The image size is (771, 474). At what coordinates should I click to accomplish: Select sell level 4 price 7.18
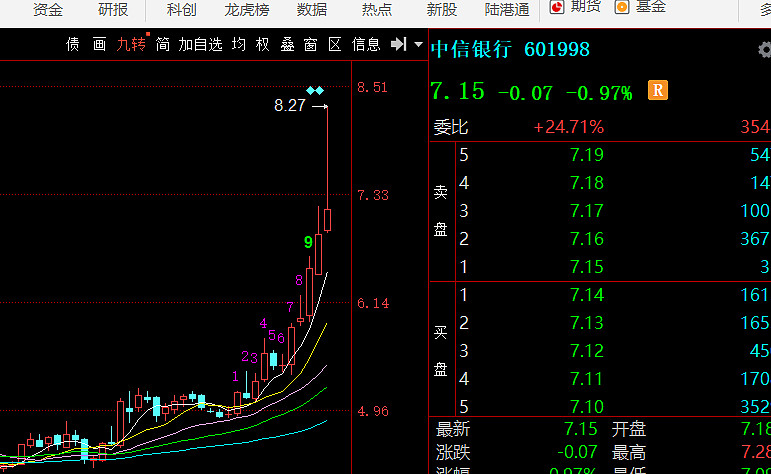point(587,183)
